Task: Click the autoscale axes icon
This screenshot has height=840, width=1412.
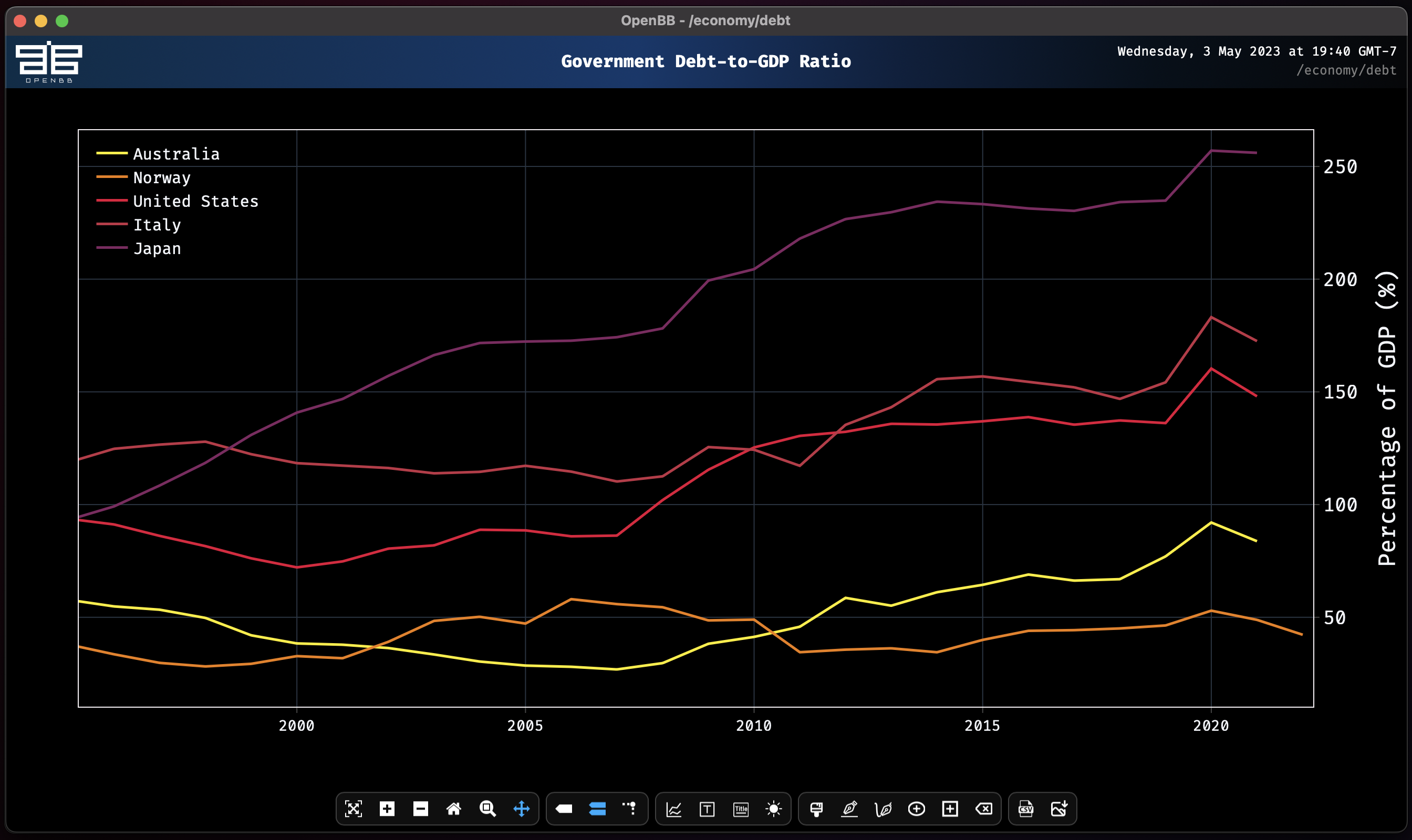Action: pyautogui.click(x=354, y=808)
